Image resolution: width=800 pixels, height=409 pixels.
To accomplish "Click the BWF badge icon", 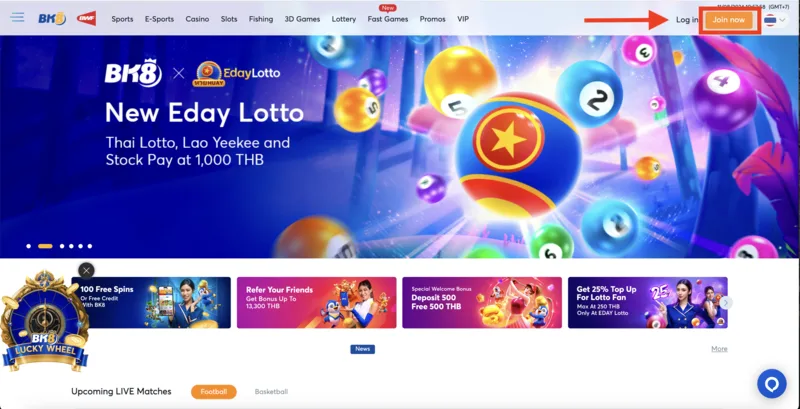I will 86,19.
